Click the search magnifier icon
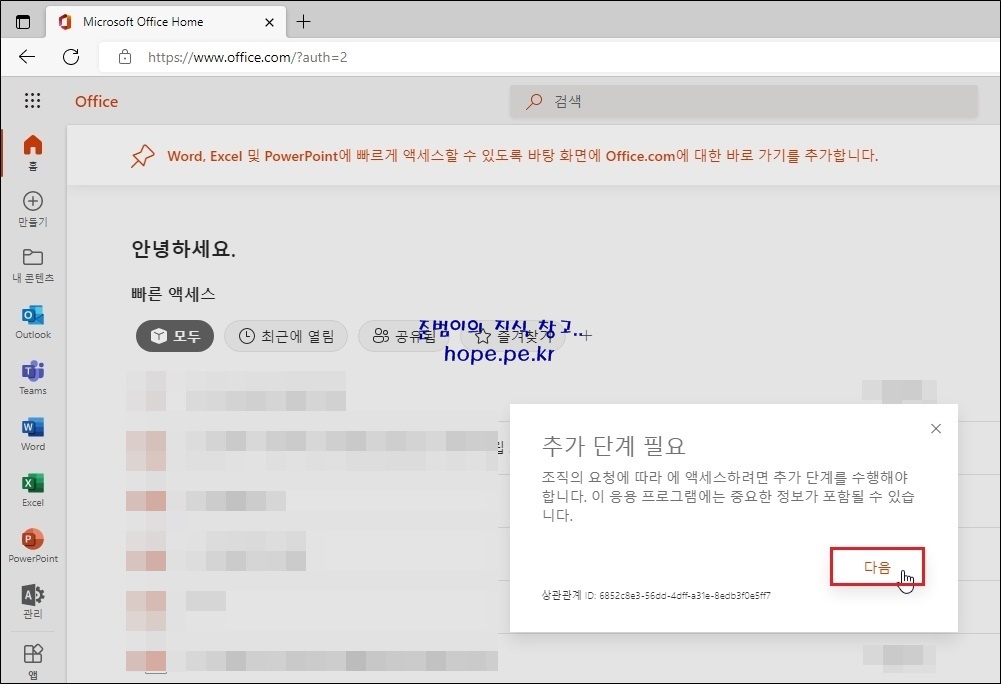Screen dimensions: 1001x684 [x=534, y=101]
